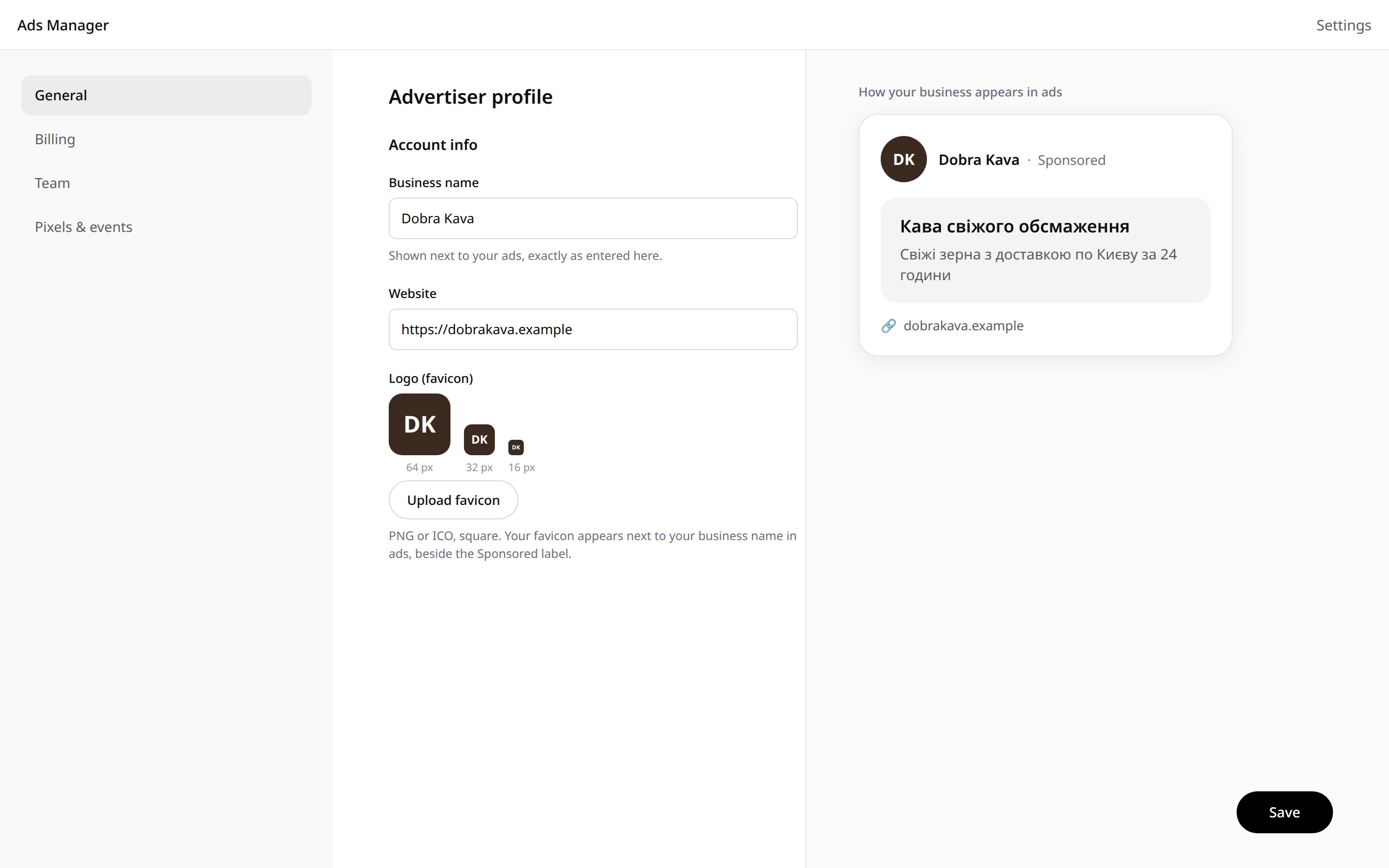Click the Кава свіжого обсмаження ad headline
Image resolution: width=1389 pixels, height=868 pixels.
1014,226
